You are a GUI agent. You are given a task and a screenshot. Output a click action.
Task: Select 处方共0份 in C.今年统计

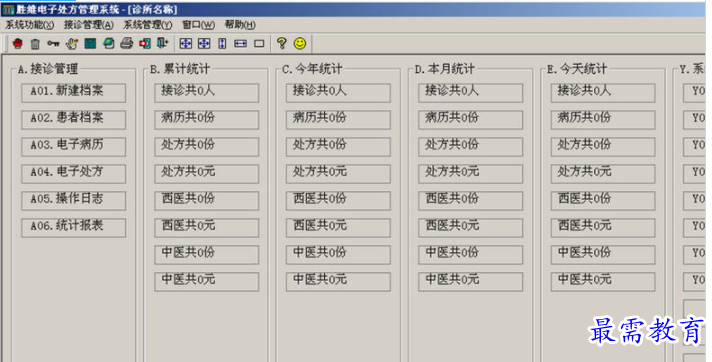click(x=338, y=147)
